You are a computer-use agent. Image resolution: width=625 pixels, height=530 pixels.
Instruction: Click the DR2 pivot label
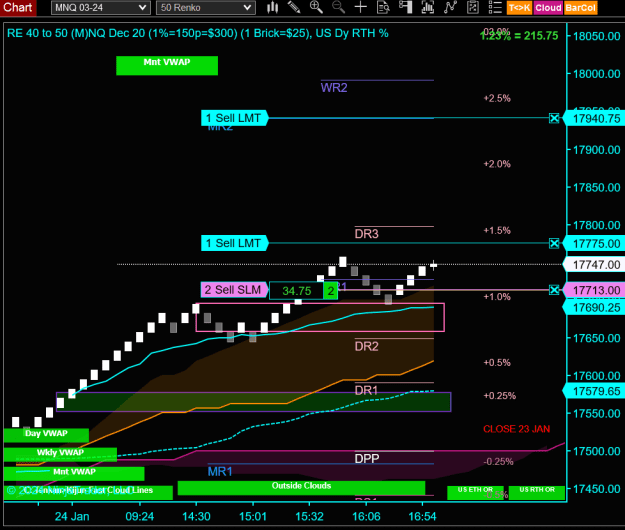(x=367, y=346)
